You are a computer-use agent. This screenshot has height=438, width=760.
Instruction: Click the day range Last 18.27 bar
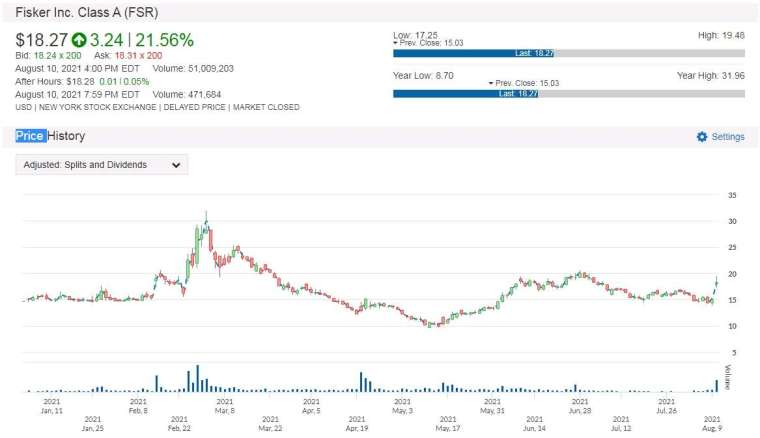click(x=474, y=53)
